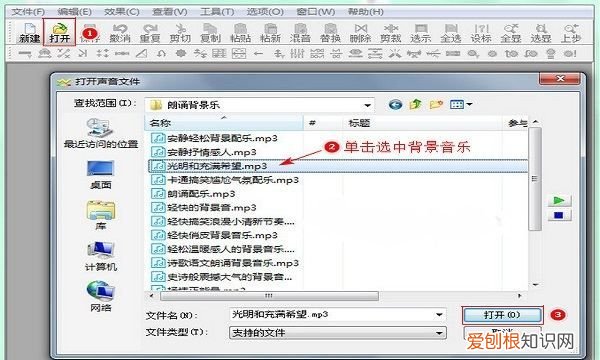The width and height of the screenshot is (600, 360).
Task: Select the 轻快搞笑浪漫小清新节奏 file
Action: [x=223, y=221]
